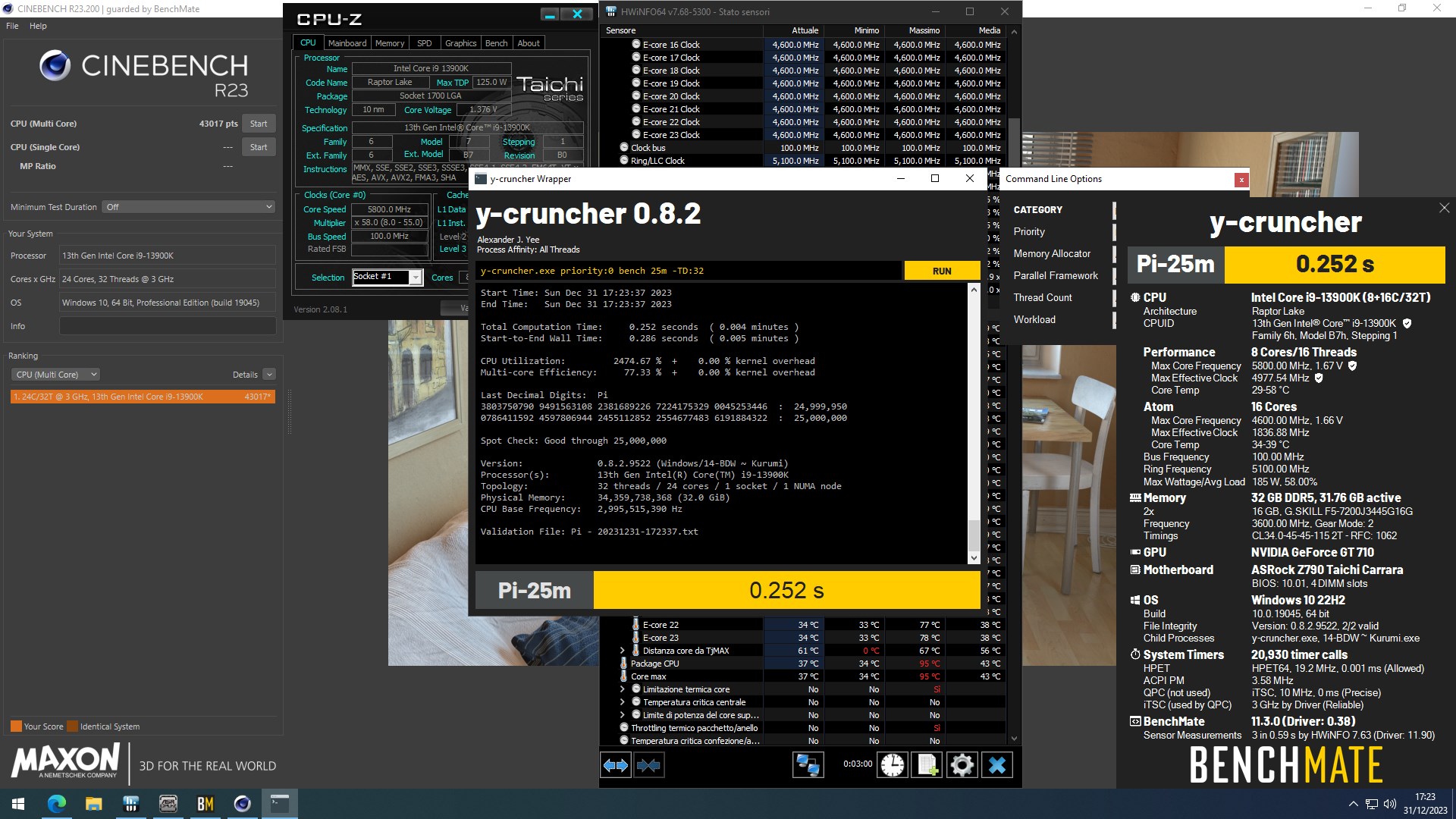
Task: Click Package CPU thermometer icon in HWiNFO
Action: tap(624, 664)
